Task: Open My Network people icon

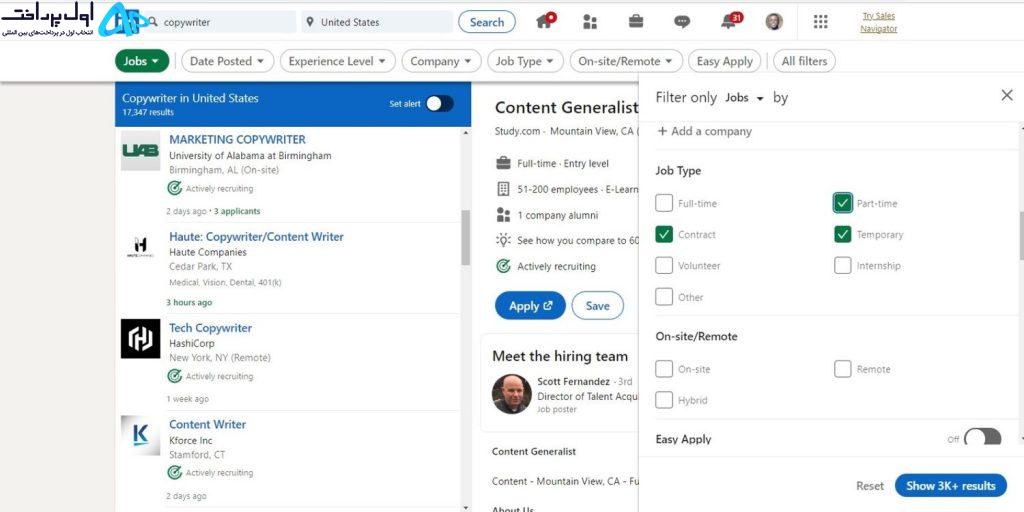Action: pos(590,22)
